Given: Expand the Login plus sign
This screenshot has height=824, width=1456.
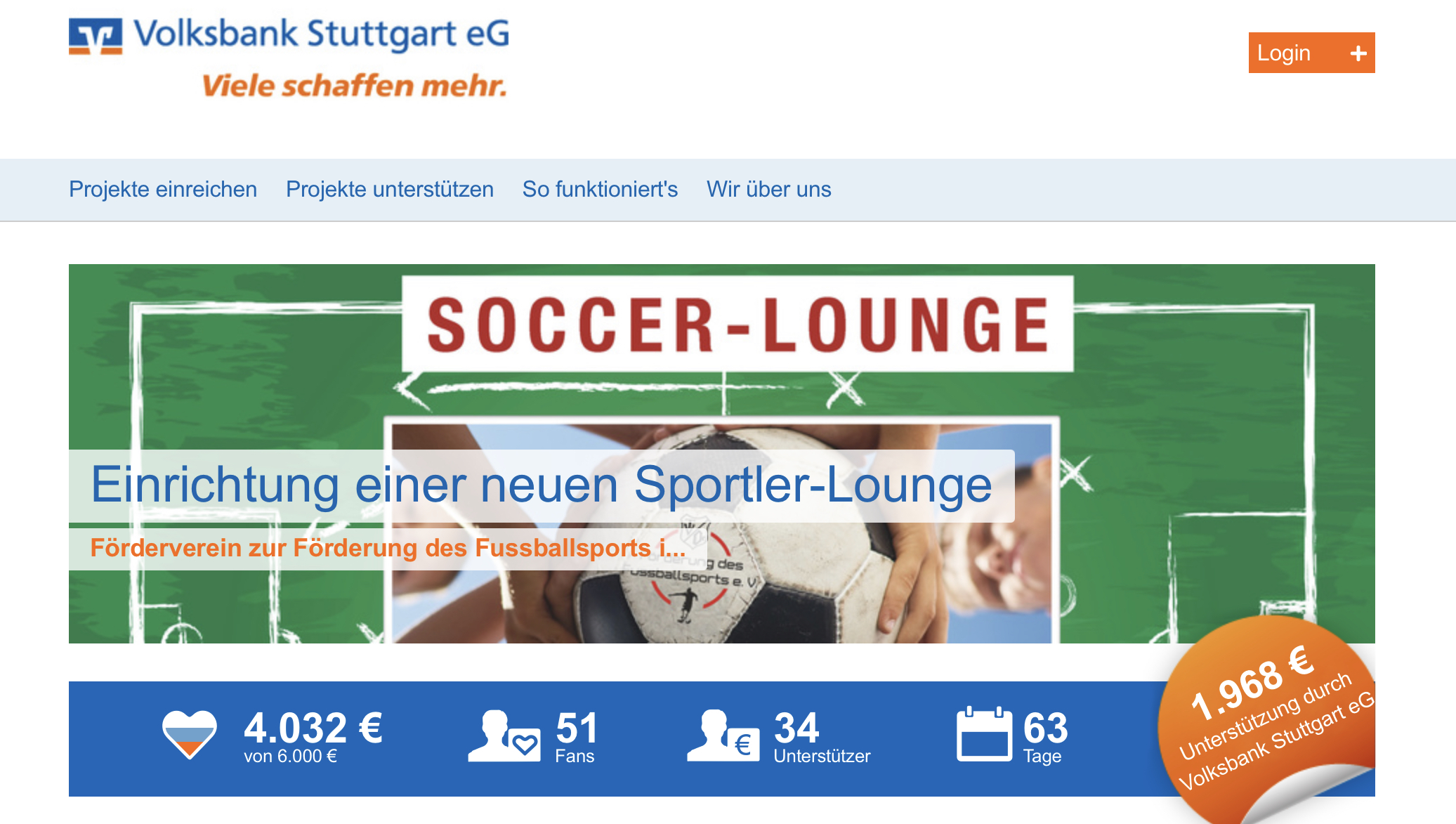Looking at the screenshot, I should coord(1358,53).
